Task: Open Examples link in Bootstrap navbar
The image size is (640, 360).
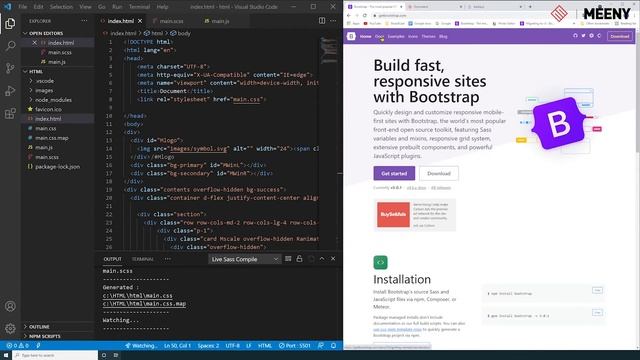Action: coord(396,36)
